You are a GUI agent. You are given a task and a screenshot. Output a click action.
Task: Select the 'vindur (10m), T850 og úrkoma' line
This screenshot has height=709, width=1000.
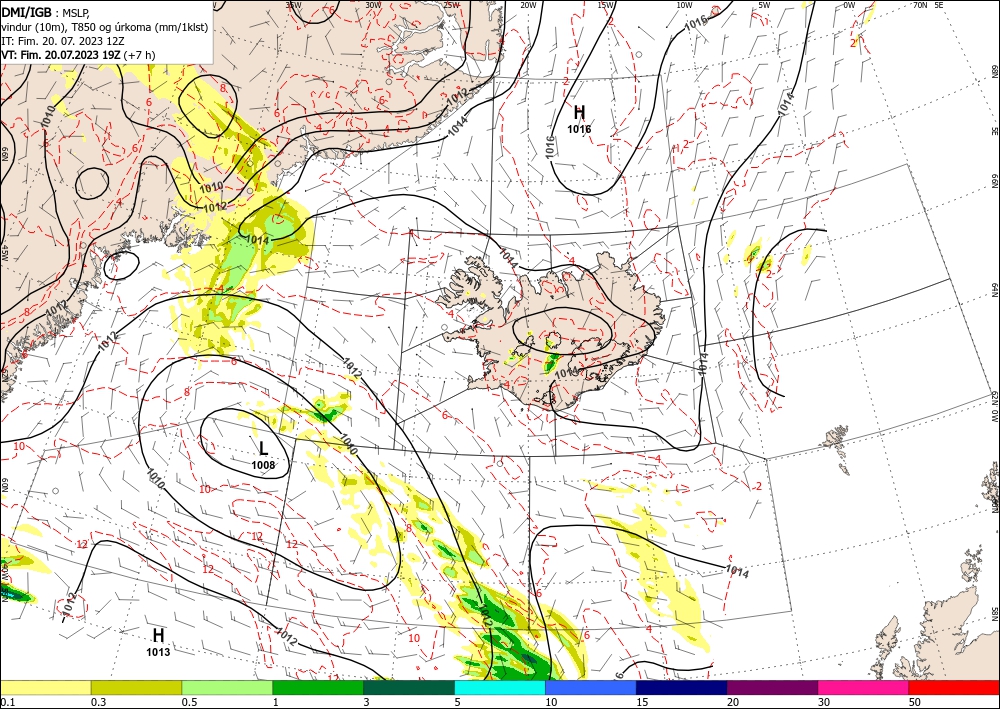[104, 27]
